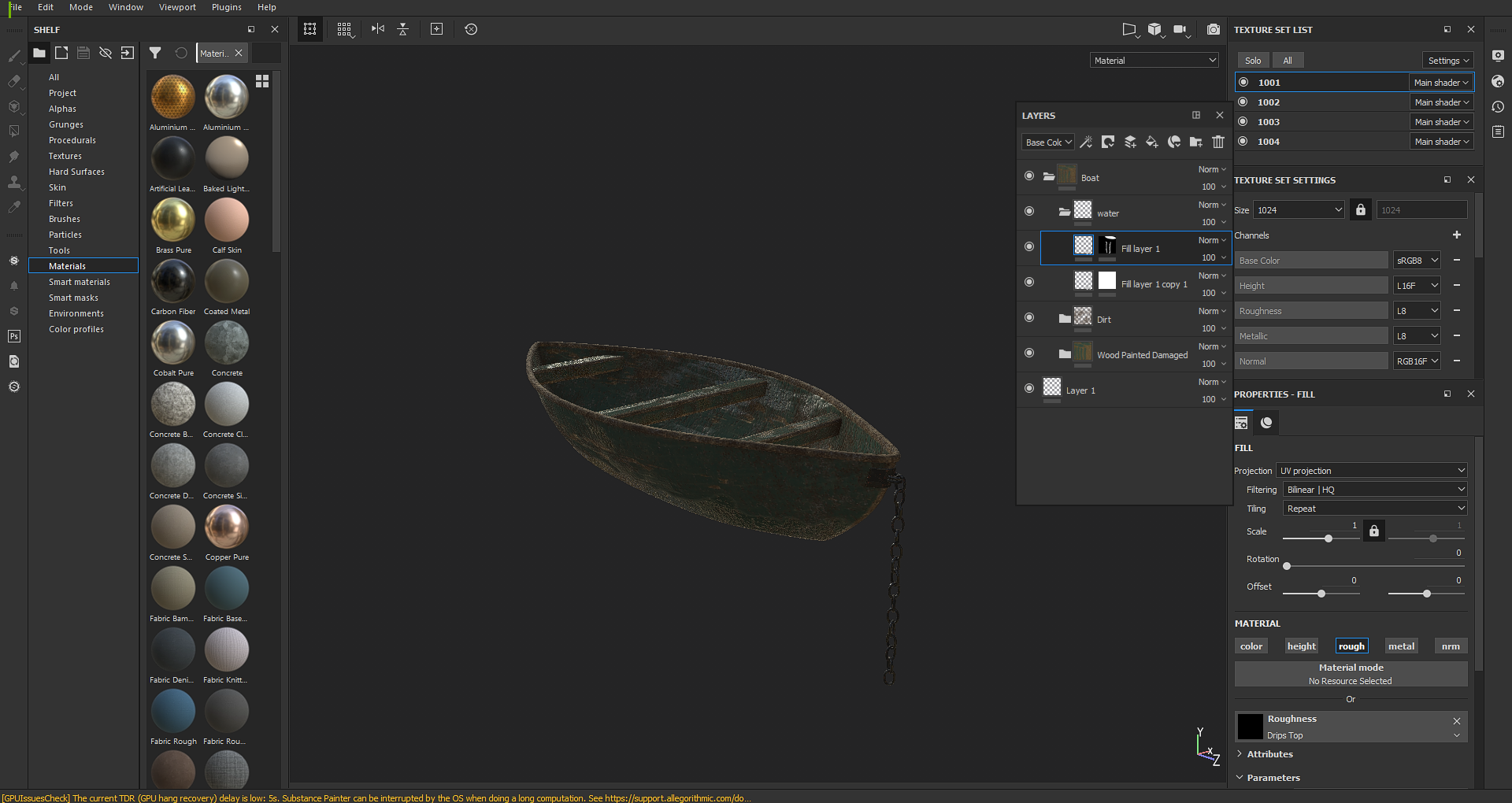The height and width of the screenshot is (803, 1512).
Task: Hide Fill layer 1
Action: point(1029,246)
